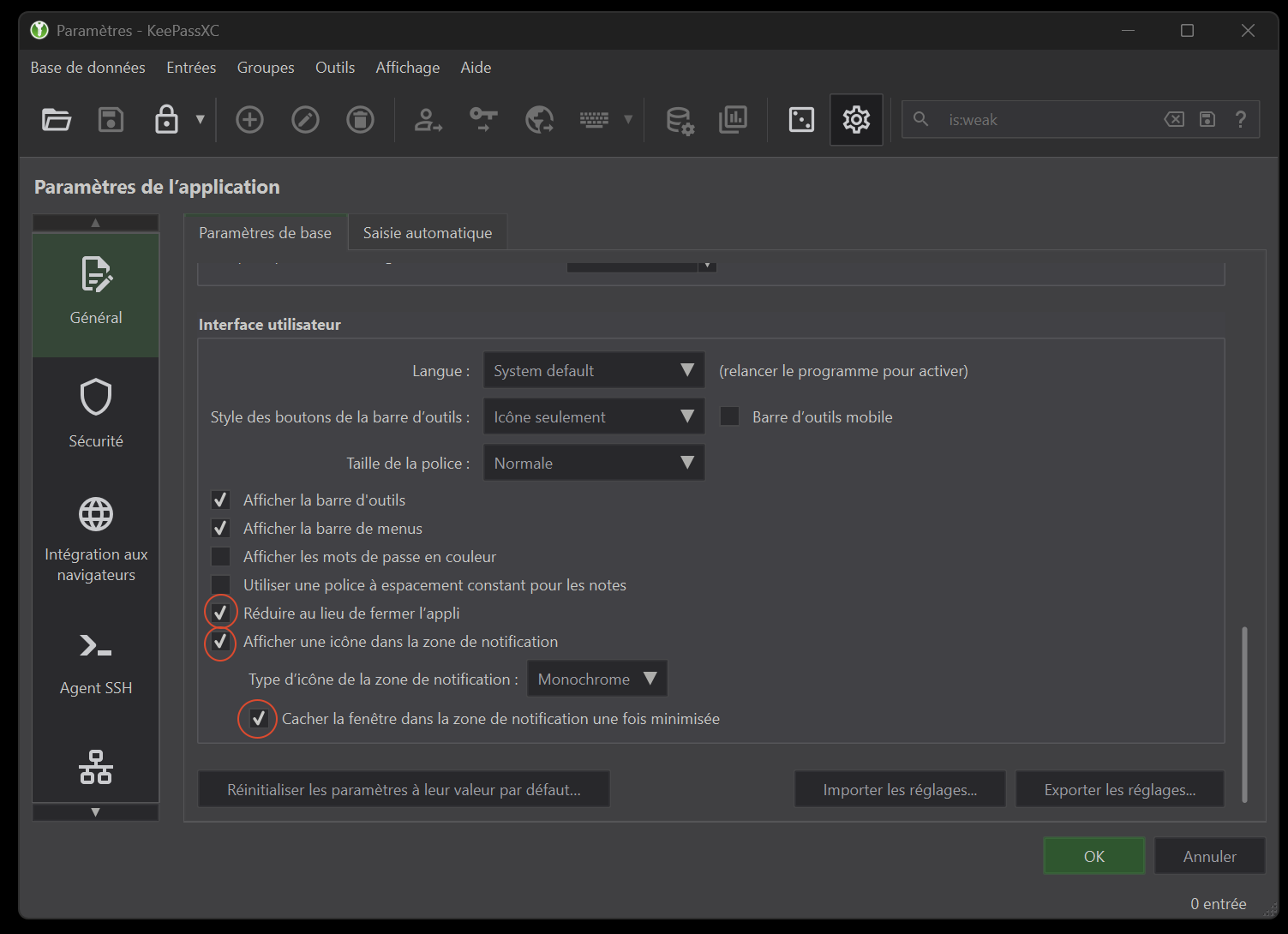The width and height of the screenshot is (1288, 934).
Task: Open database folder icon in toolbar
Action: tap(57, 120)
